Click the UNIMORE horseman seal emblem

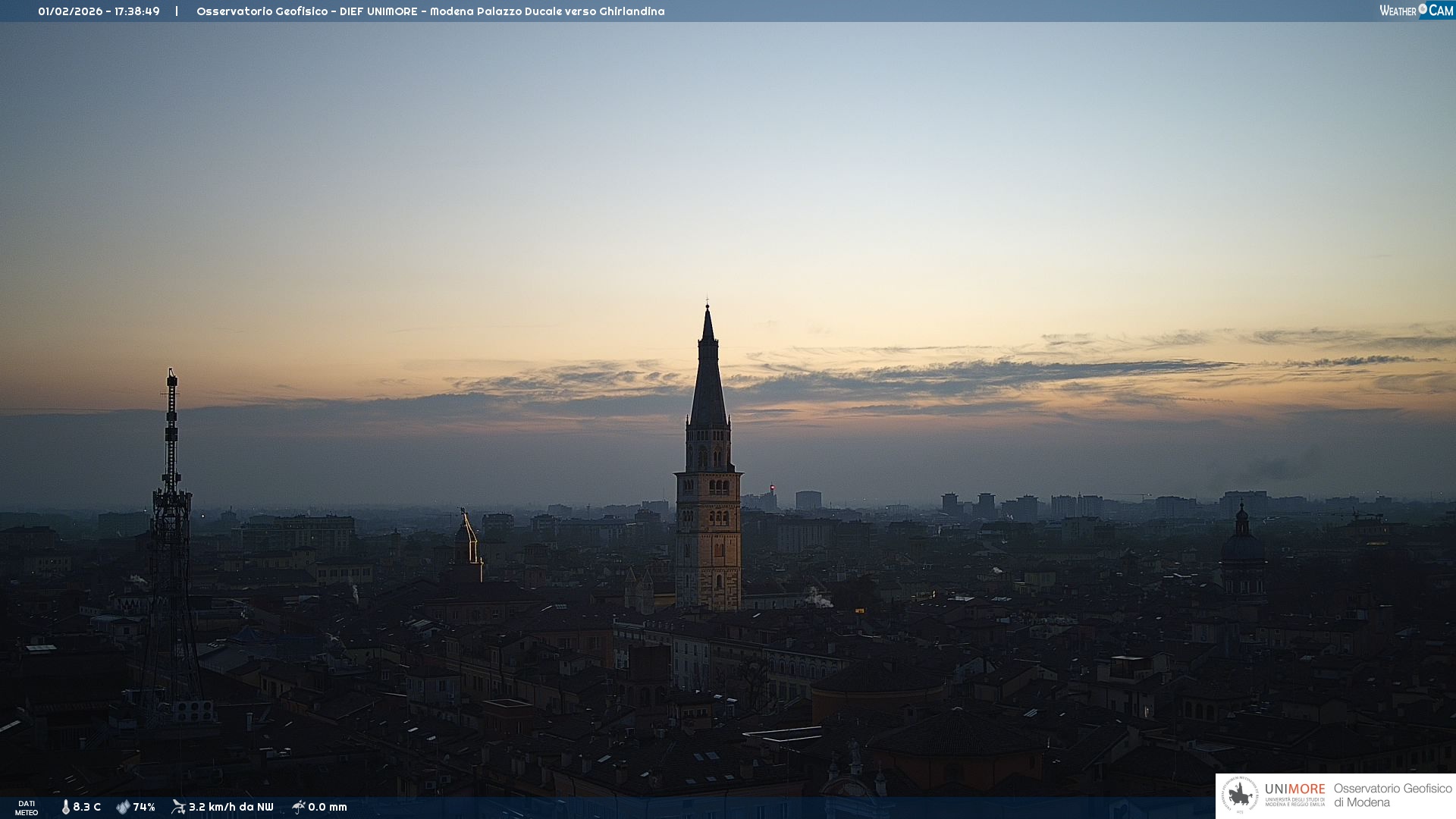tap(1240, 795)
